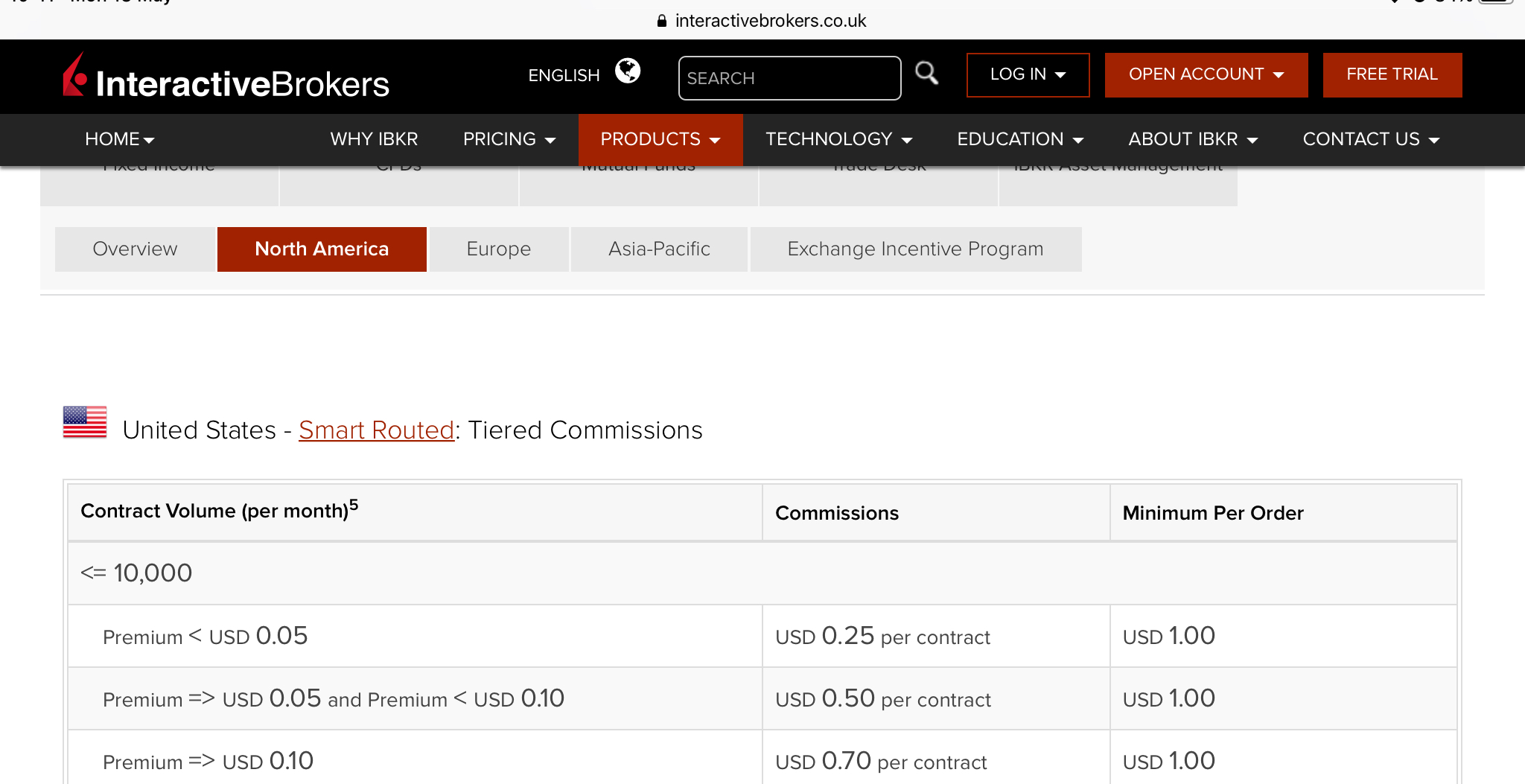Expand the TECHNOLOGY menu

[838, 139]
